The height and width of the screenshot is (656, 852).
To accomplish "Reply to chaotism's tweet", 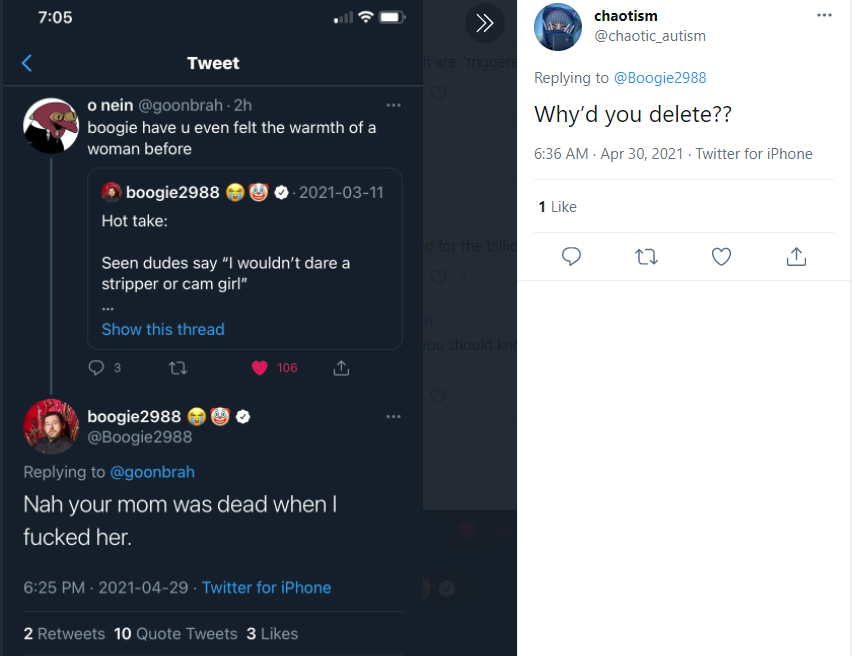I will [x=571, y=256].
